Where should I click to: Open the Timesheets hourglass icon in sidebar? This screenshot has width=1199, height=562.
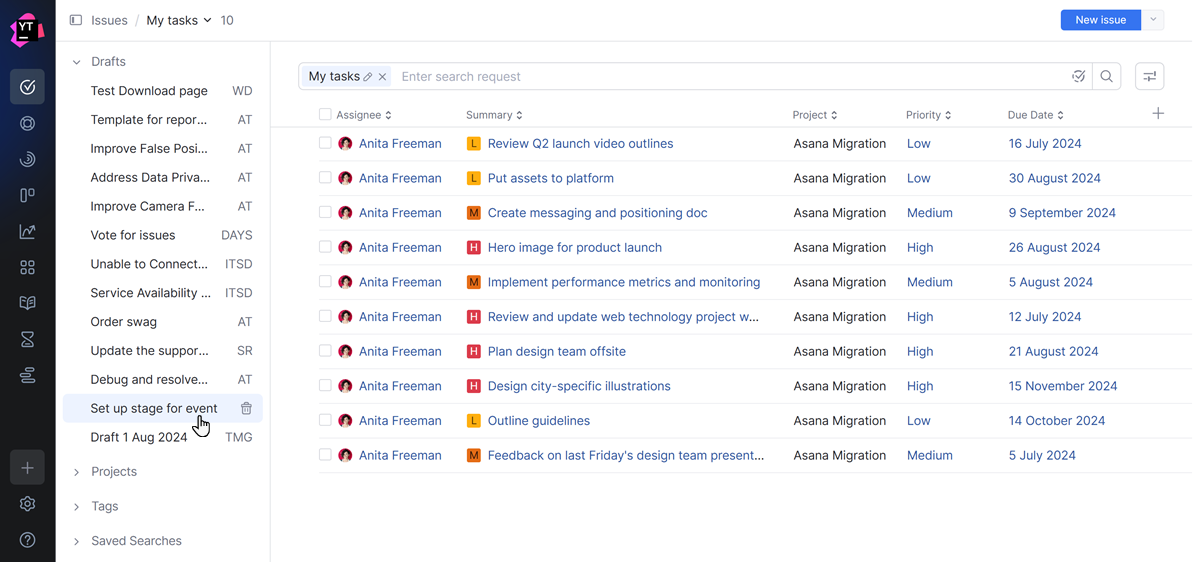pos(27,340)
